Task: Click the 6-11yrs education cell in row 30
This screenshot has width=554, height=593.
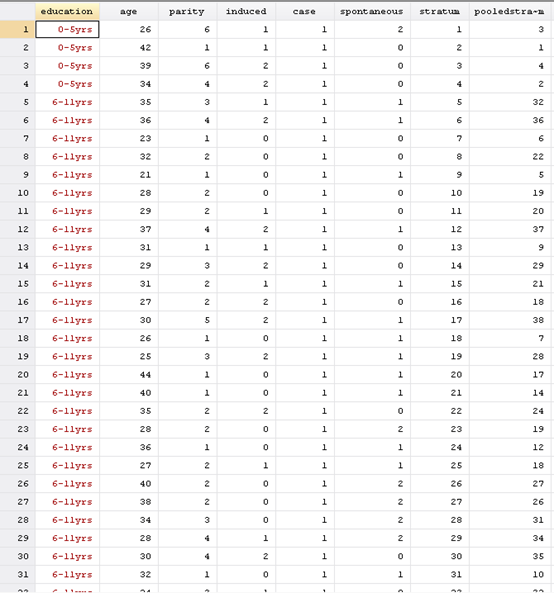Action: (x=67, y=556)
